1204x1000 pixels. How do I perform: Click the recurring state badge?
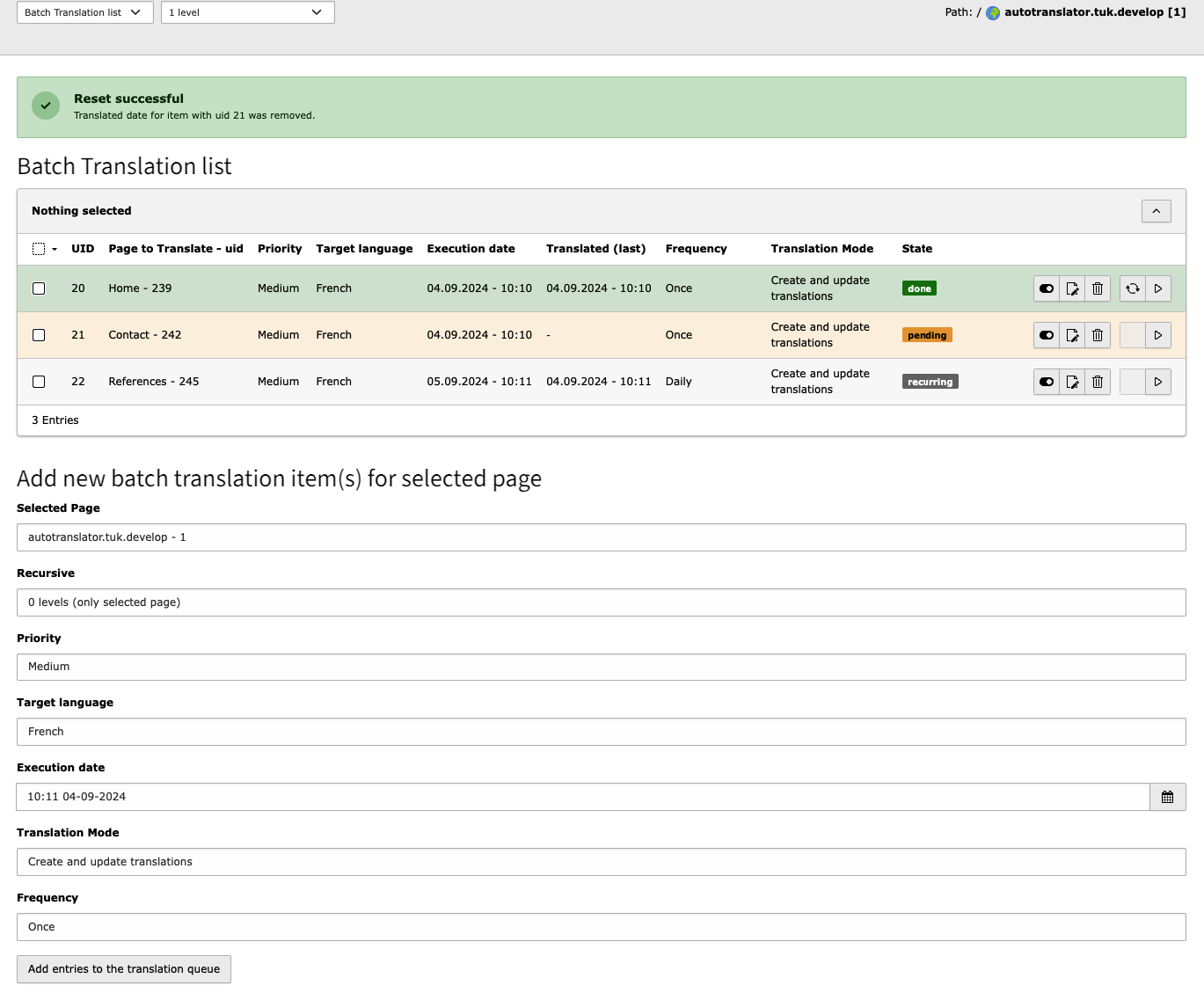click(930, 382)
